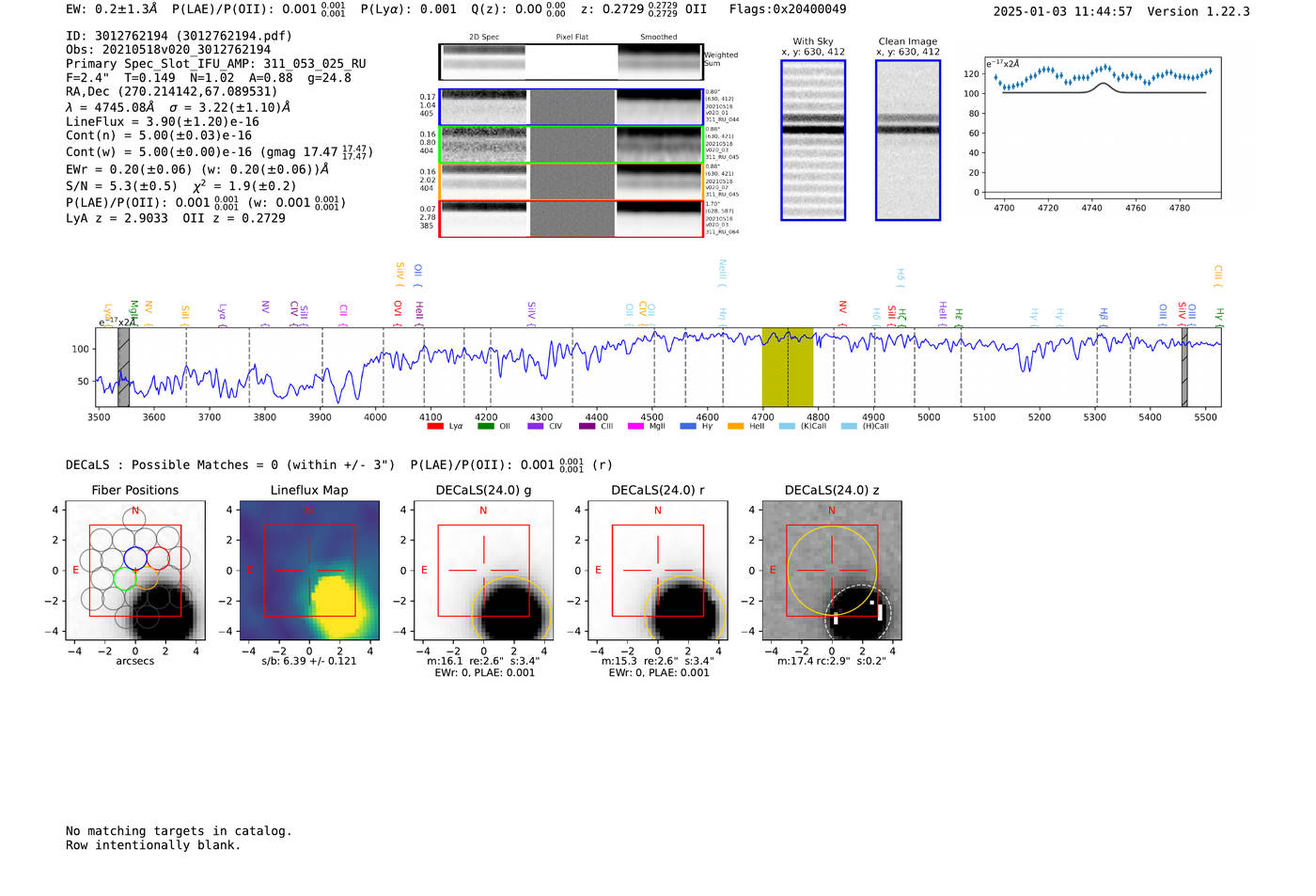Select the 'Obs: 20210518v020_3012762194' line
The height and width of the screenshot is (896, 1316).
point(168,50)
